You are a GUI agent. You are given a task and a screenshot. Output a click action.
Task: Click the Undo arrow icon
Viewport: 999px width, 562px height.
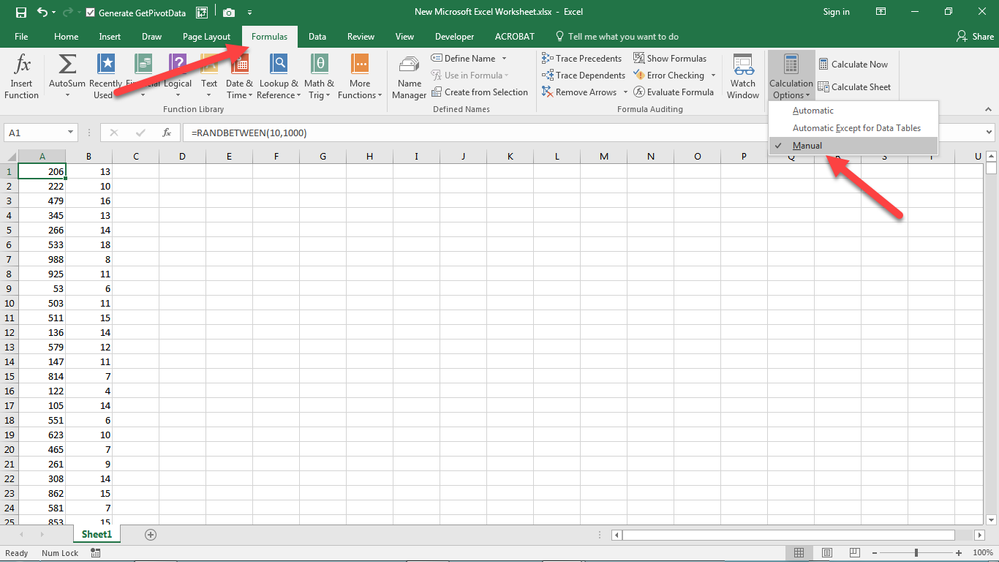(42, 12)
